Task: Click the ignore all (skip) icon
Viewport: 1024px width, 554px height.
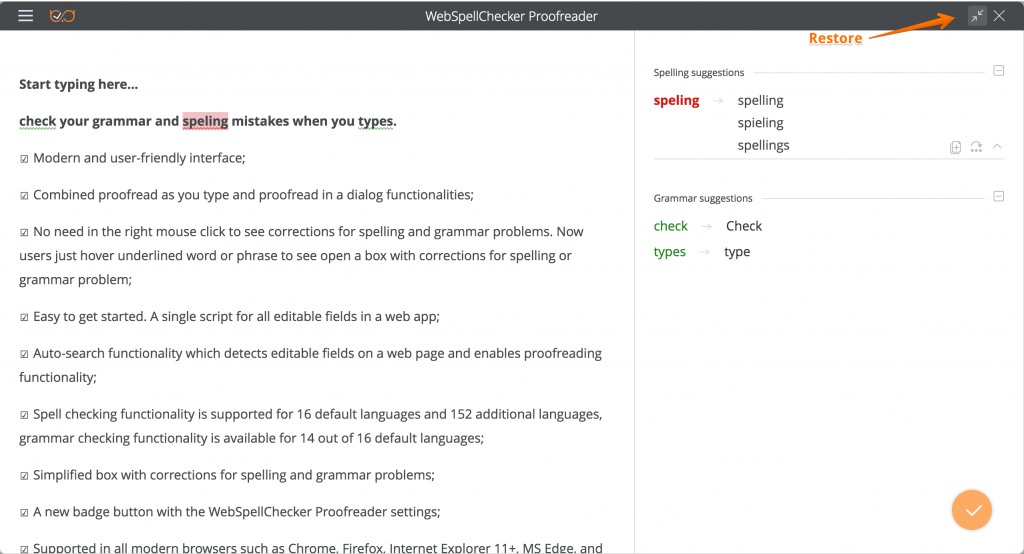Action: click(976, 147)
